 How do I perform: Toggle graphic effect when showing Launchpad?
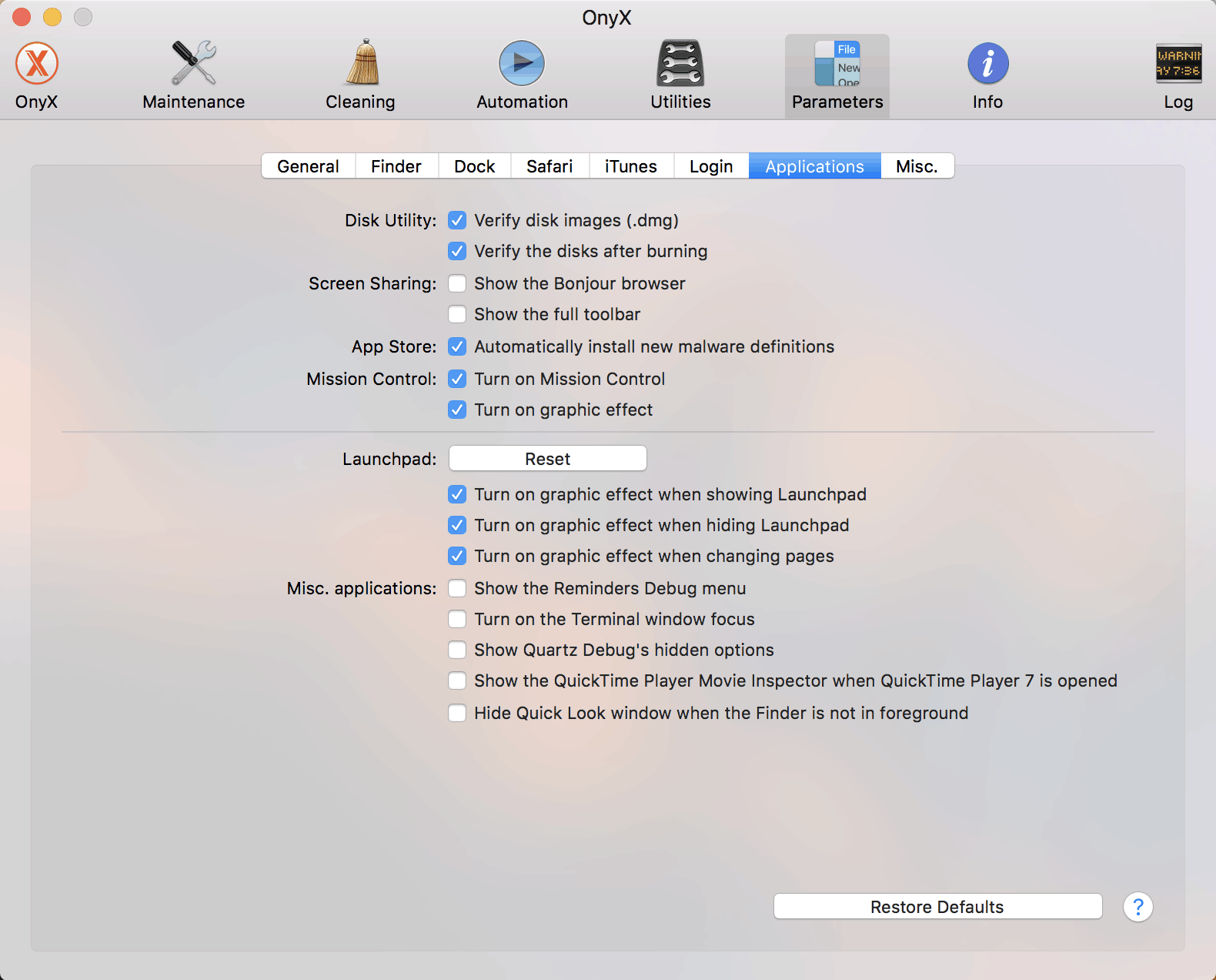(x=457, y=495)
